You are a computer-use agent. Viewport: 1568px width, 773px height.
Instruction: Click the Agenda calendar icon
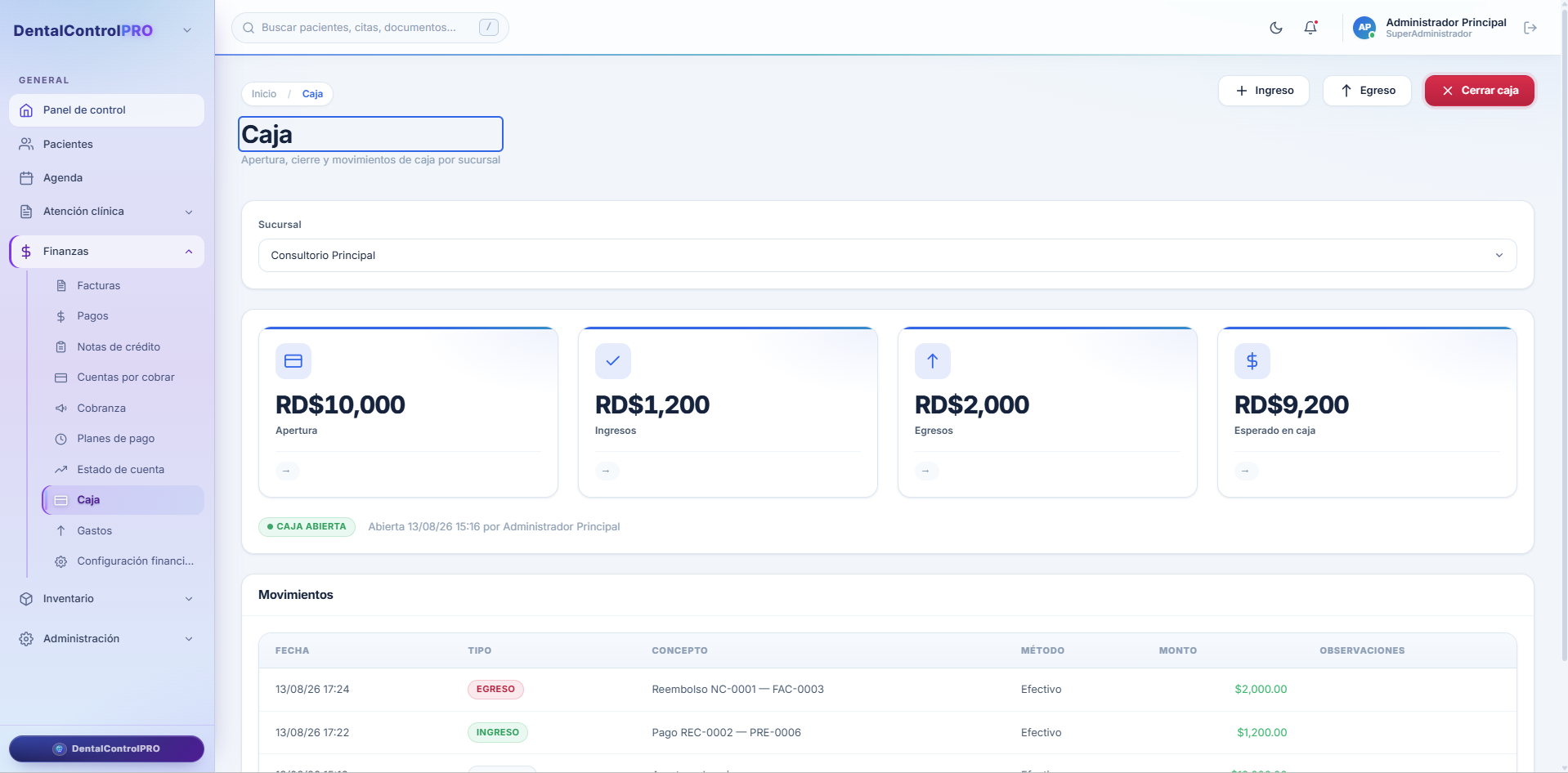click(26, 178)
